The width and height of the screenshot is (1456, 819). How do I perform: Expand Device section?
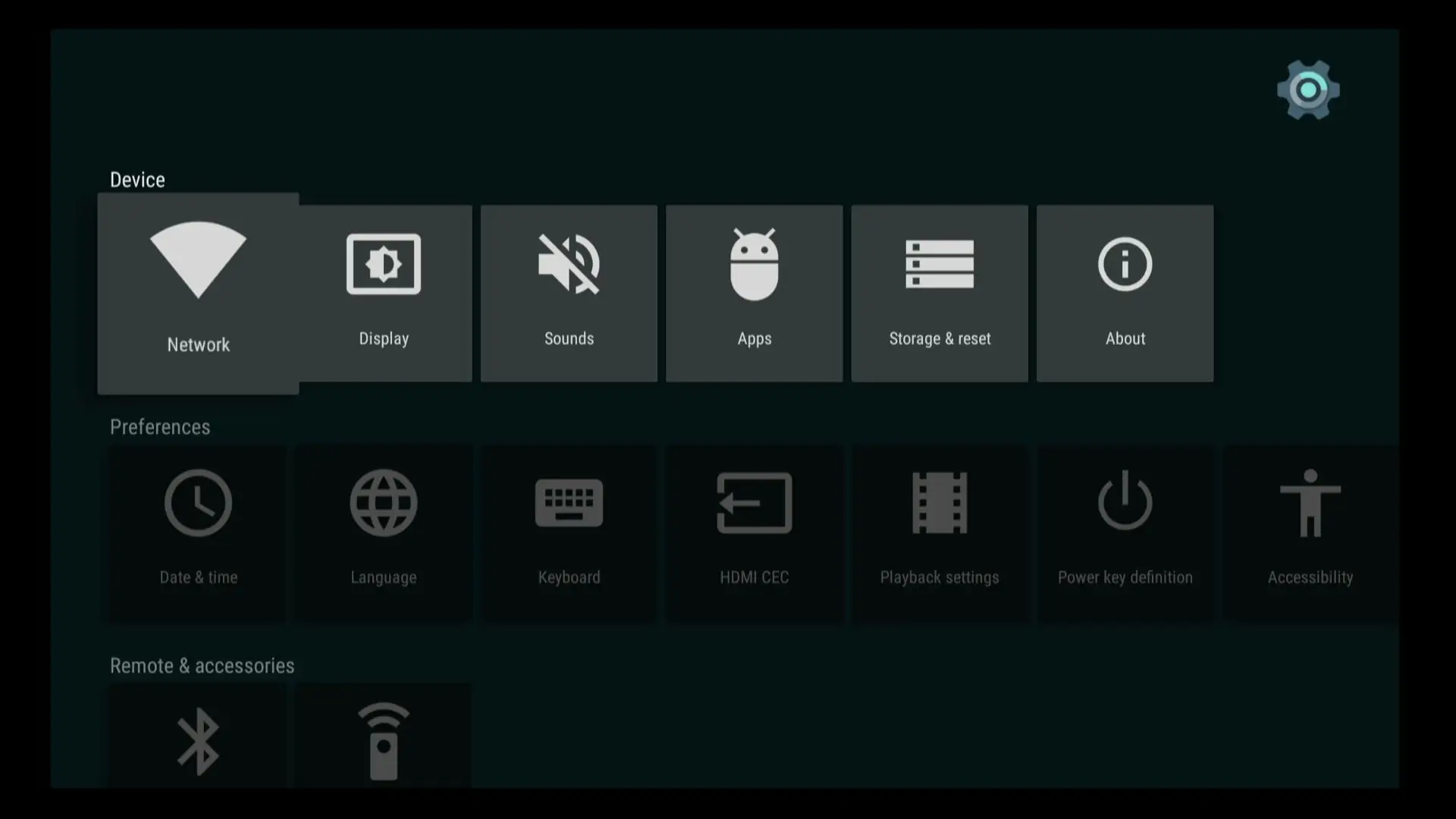[137, 179]
